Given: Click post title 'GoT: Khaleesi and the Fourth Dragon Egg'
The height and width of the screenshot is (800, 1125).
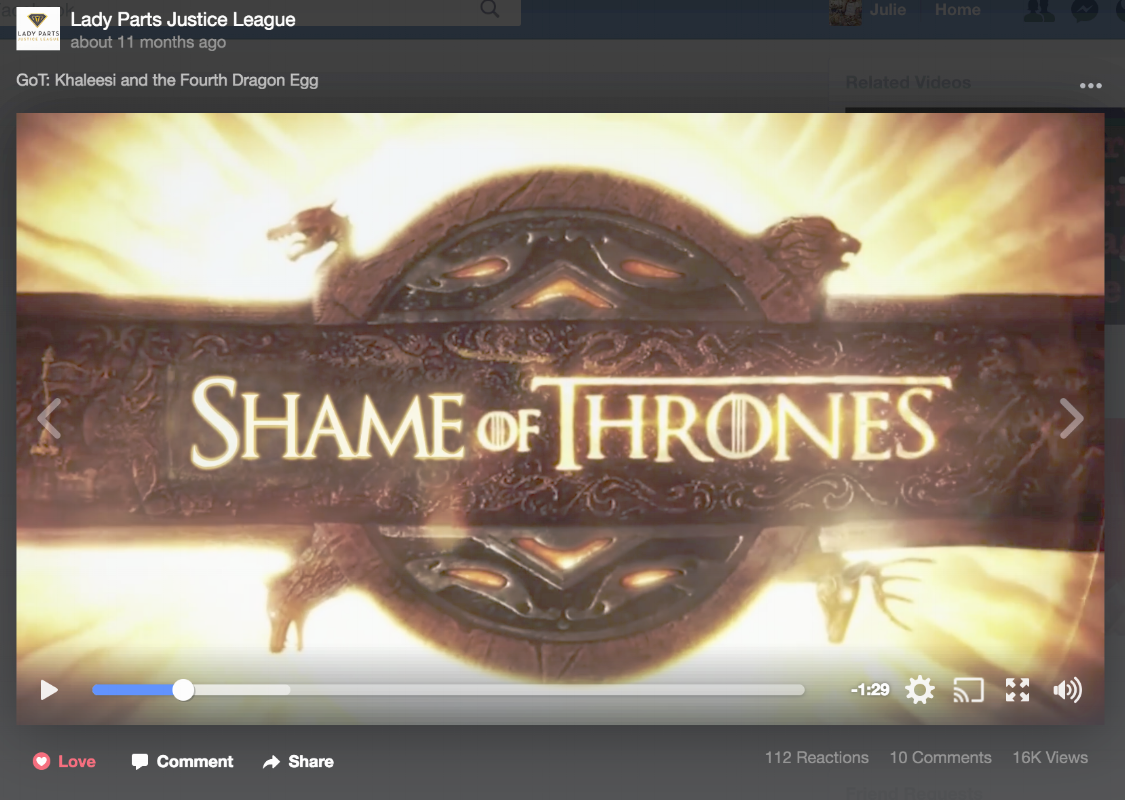Looking at the screenshot, I should tap(167, 80).
